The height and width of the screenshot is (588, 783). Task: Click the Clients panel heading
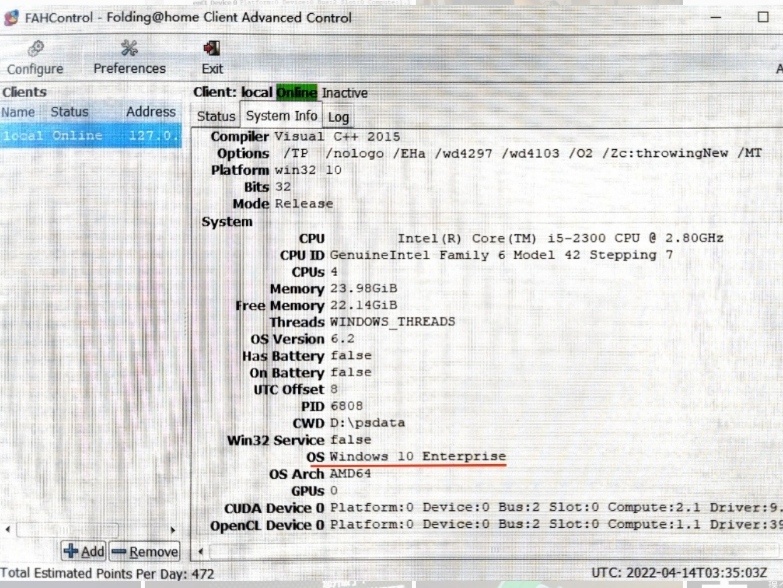24,92
